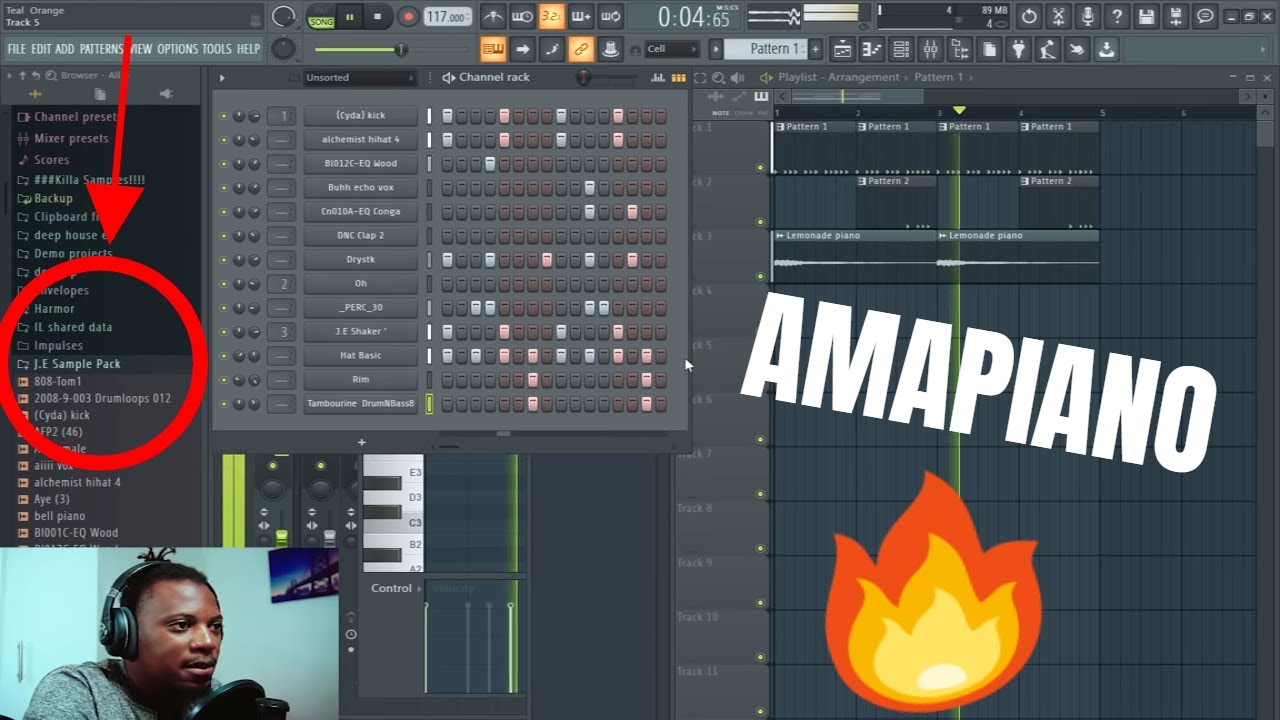Open the help question mark icon
1280x720 pixels.
[1117, 17]
